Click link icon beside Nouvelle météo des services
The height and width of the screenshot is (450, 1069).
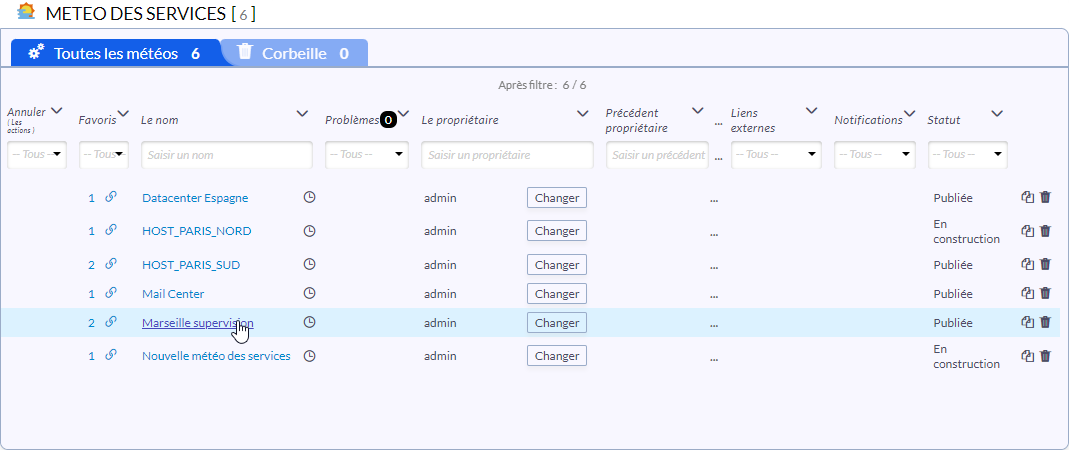[111, 355]
